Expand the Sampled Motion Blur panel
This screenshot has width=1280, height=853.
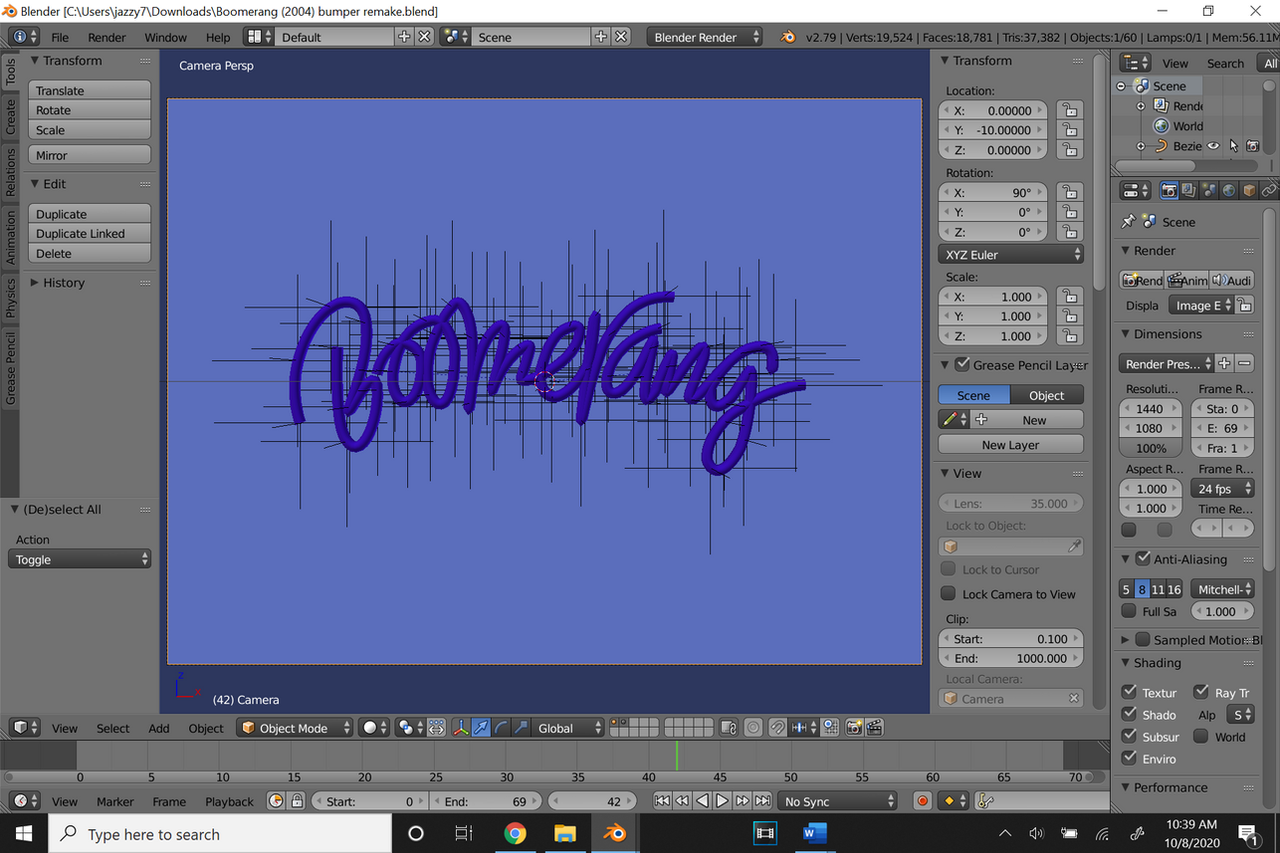1126,640
